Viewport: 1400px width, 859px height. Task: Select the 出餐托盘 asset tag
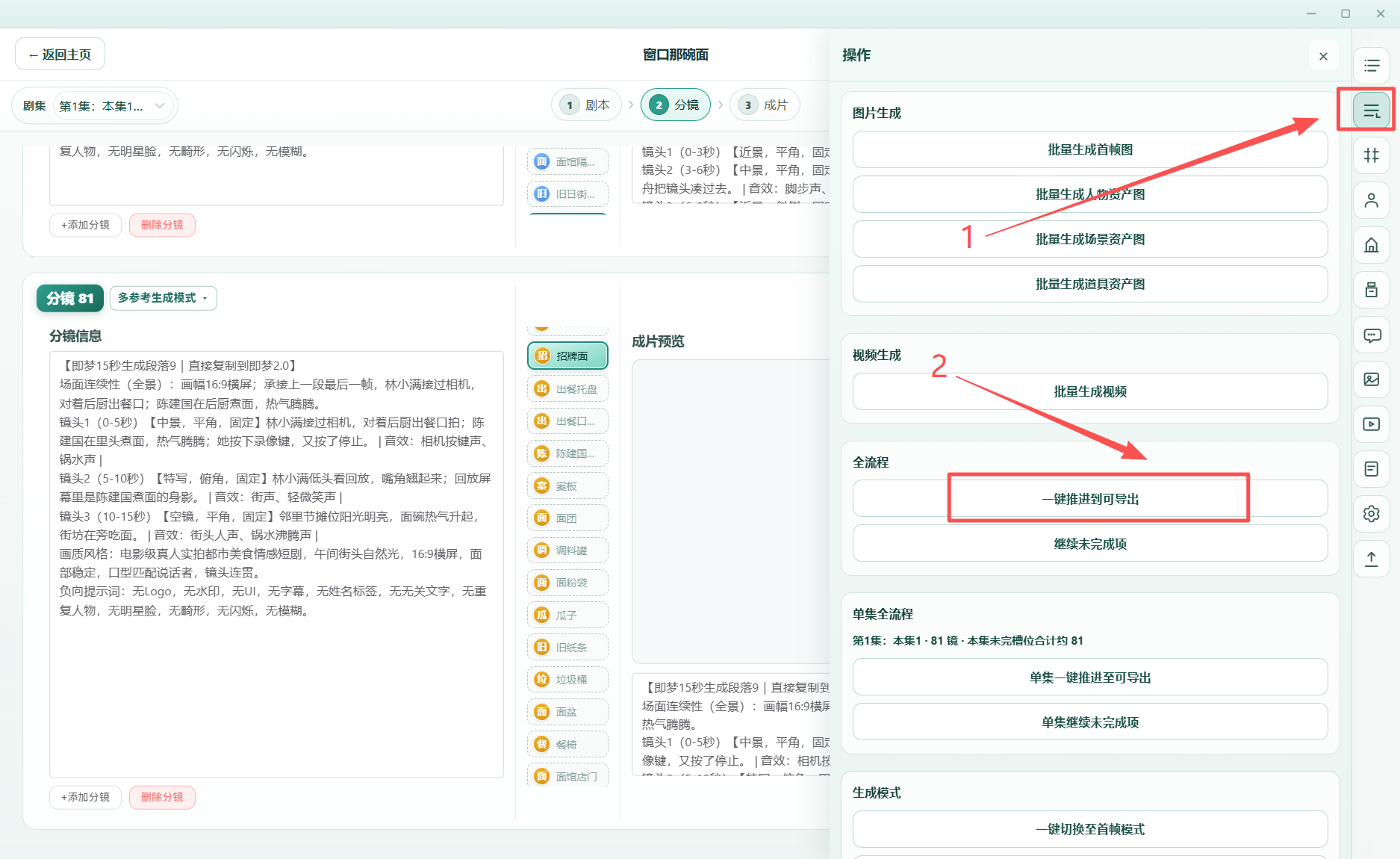pos(567,388)
